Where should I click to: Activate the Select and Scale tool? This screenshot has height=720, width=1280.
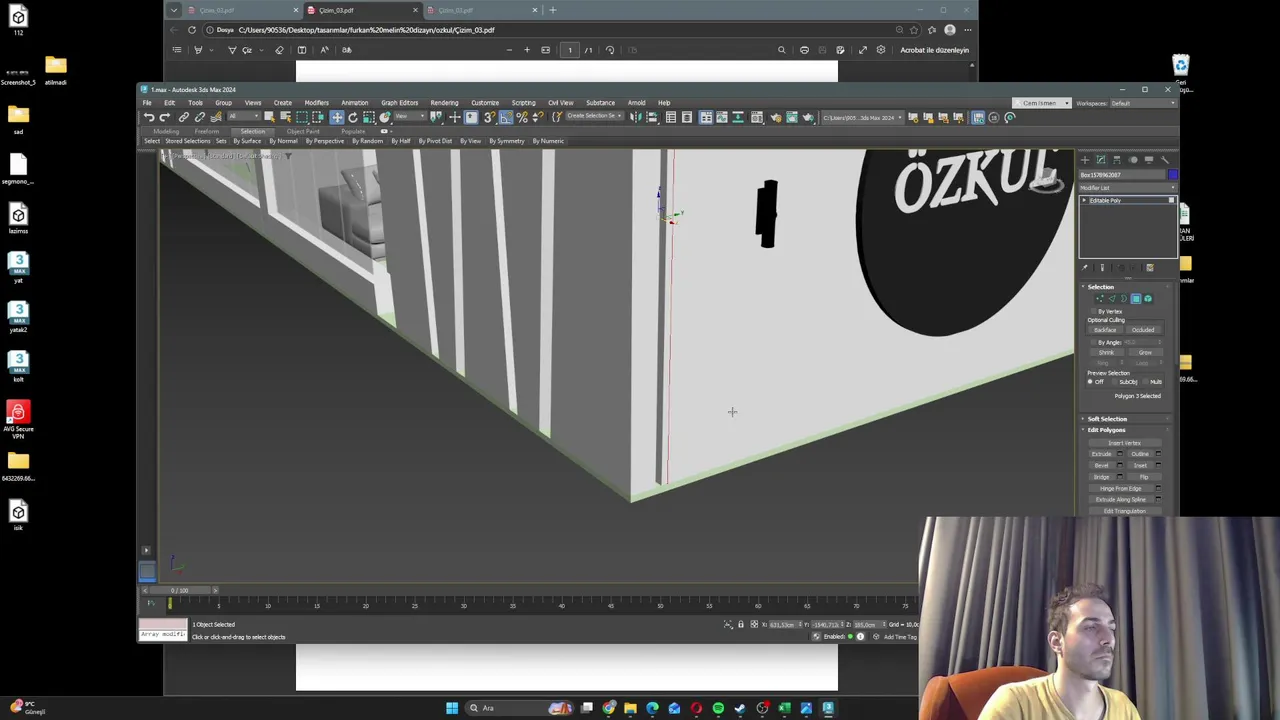[x=369, y=117]
